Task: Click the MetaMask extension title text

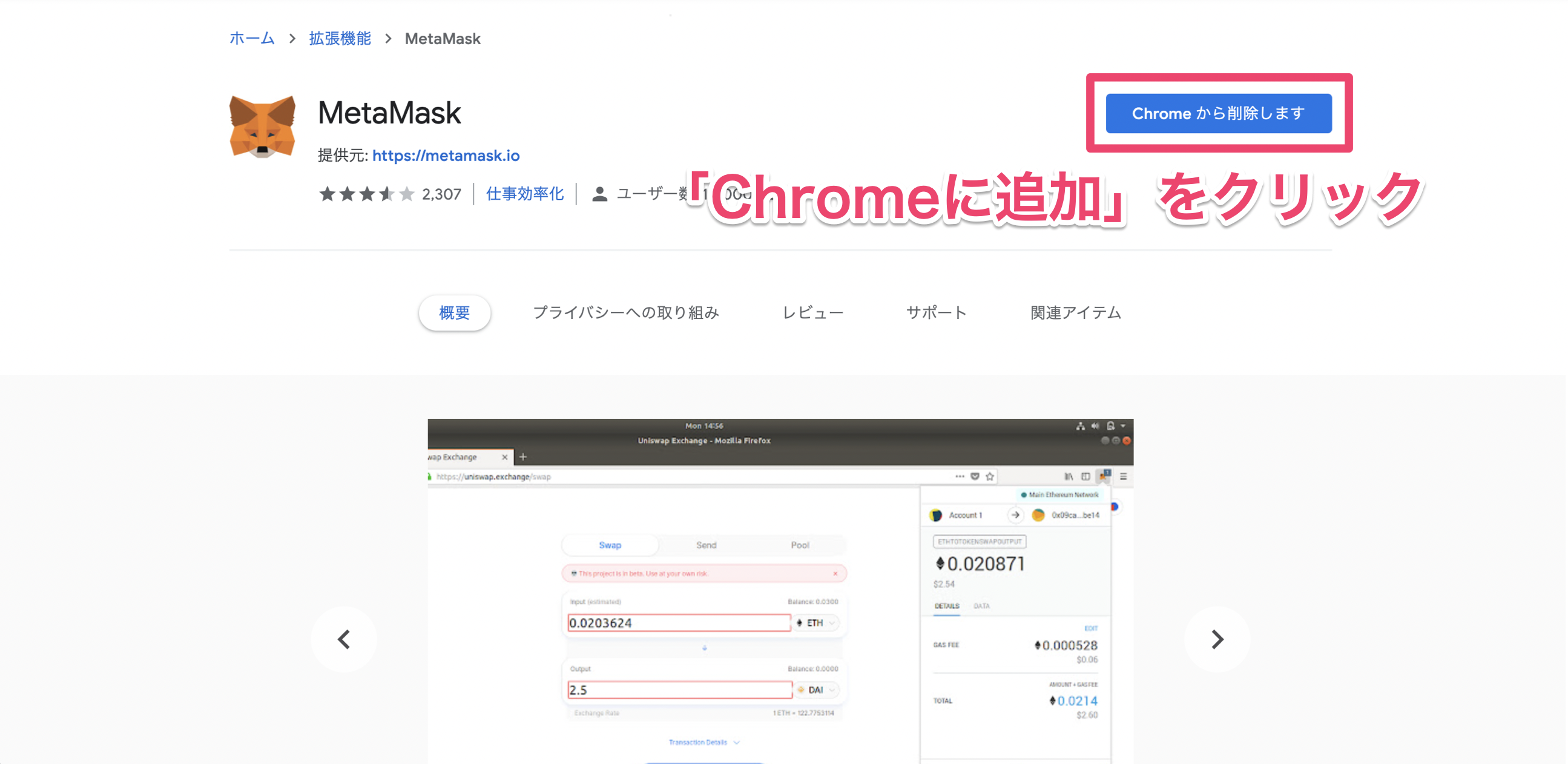Action: [x=389, y=113]
